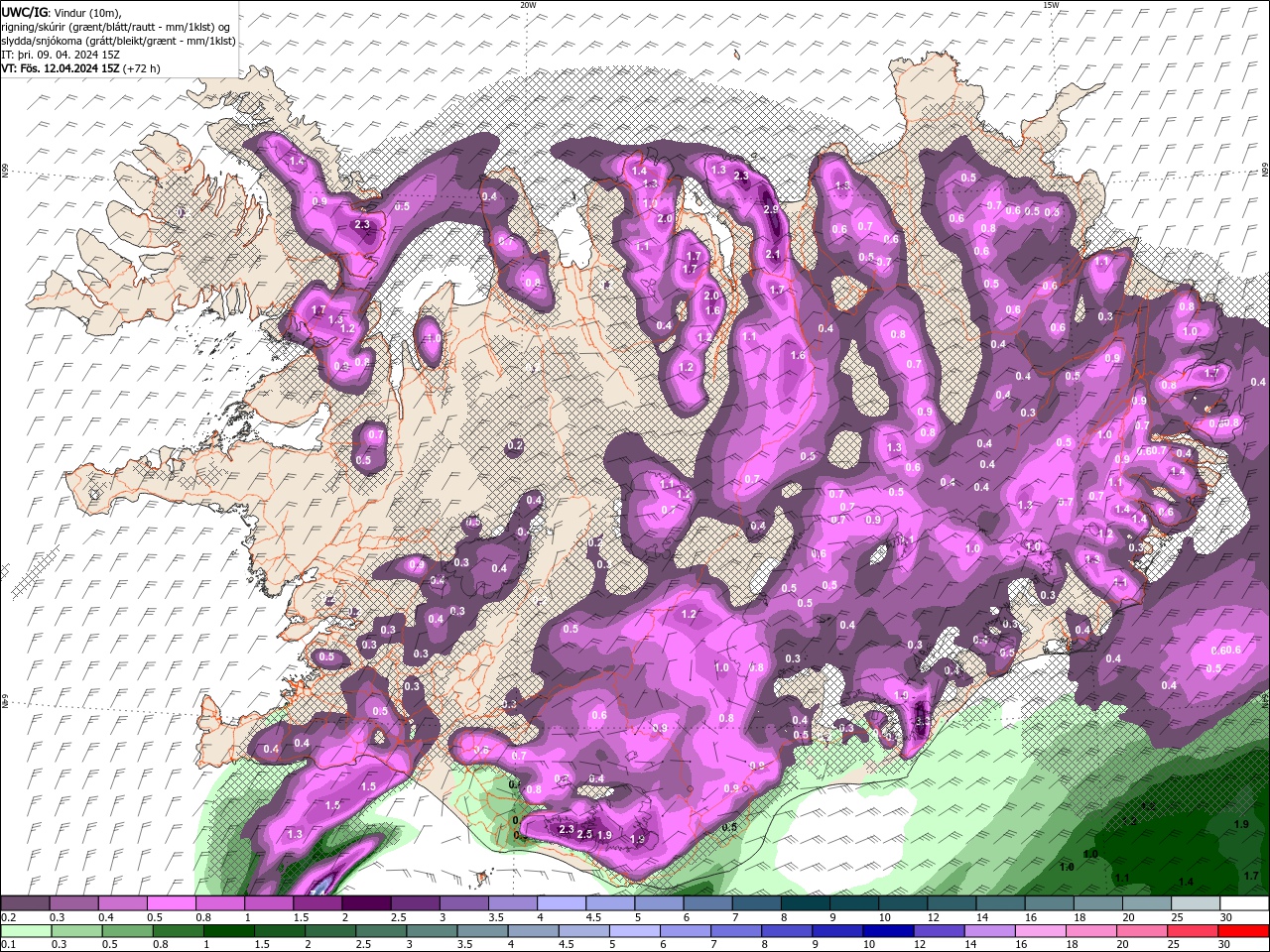Select the lower legend swatch labeled 0.3

(76, 930)
